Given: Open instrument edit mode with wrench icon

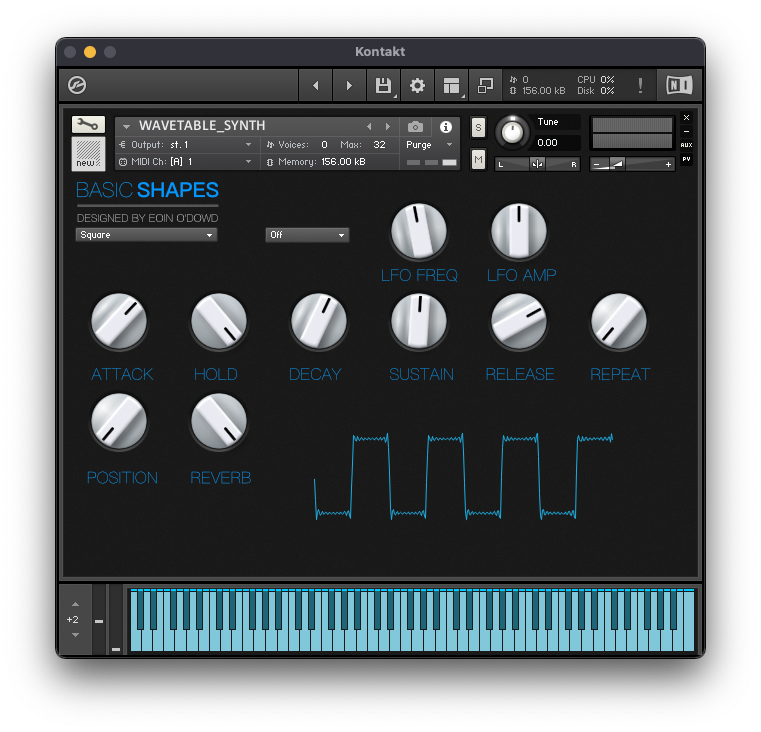Looking at the screenshot, I should tap(88, 124).
